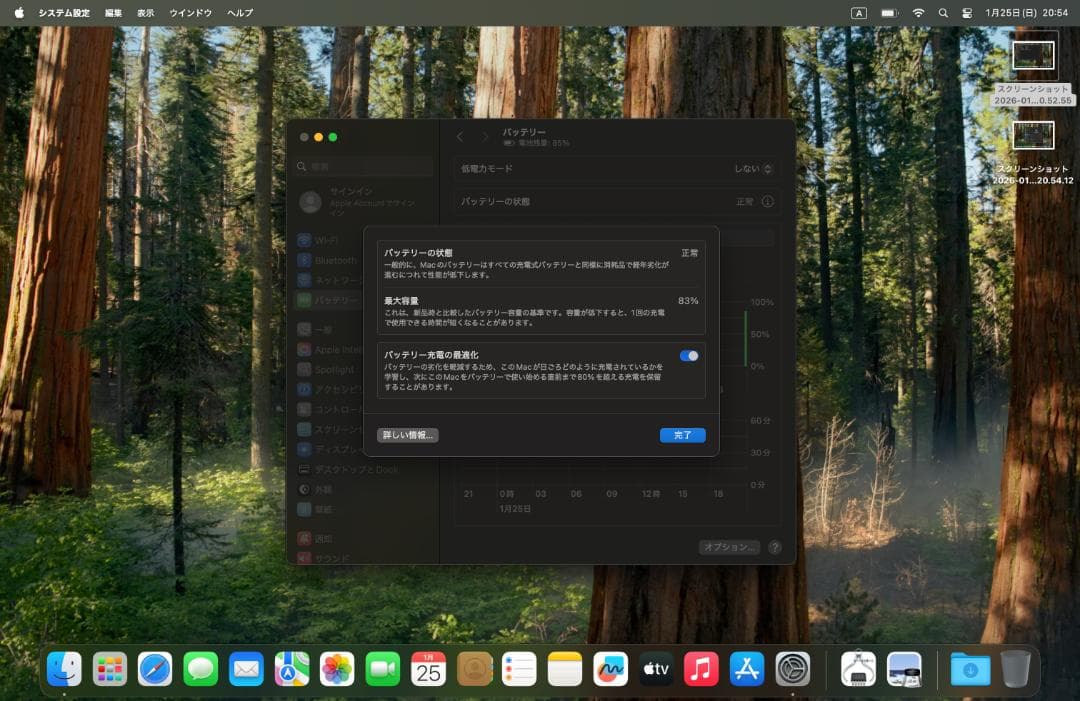Click the Wi-Fi status icon in menu bar
This screenshot has width=1080, height=701.
918,13
